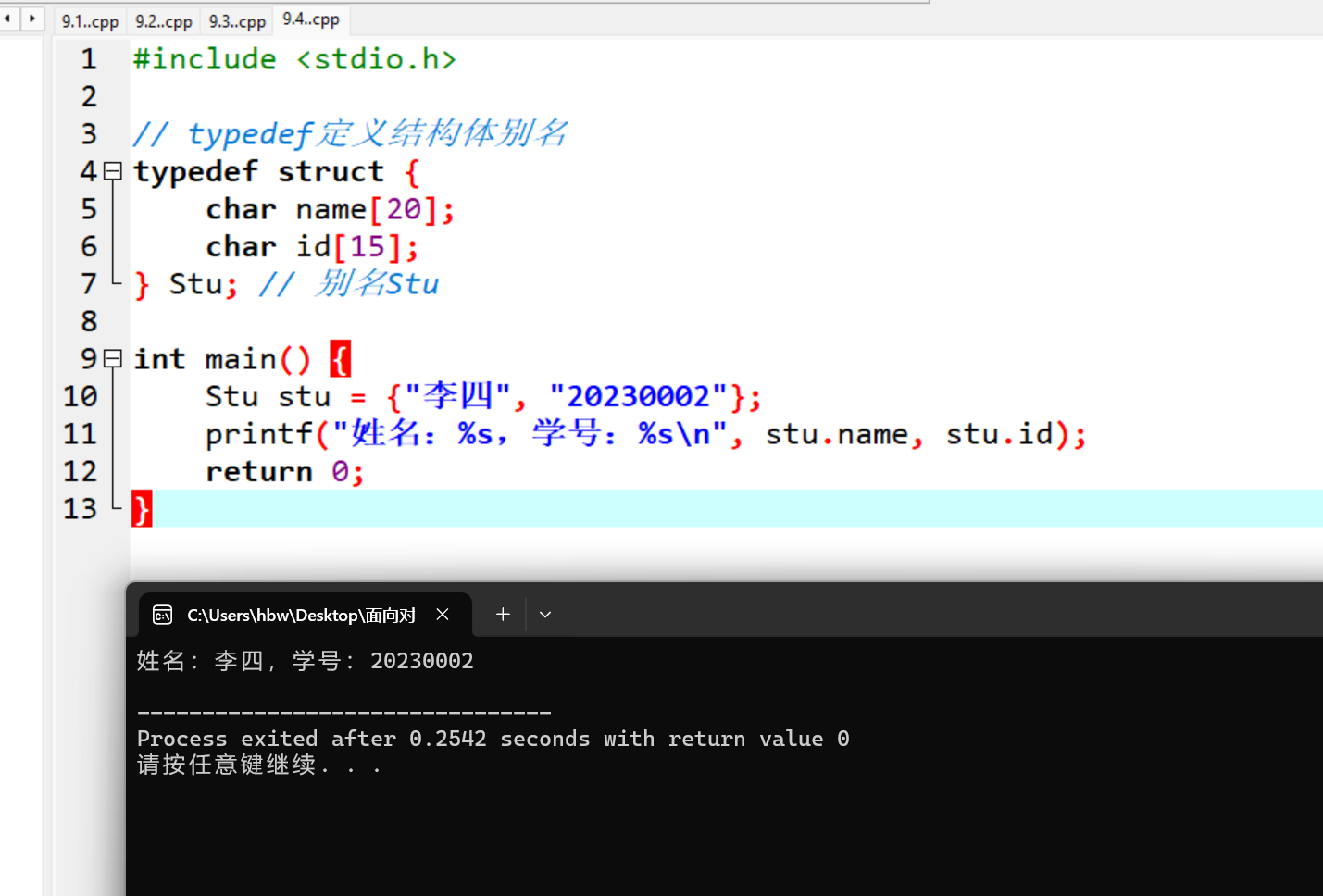1323x896 pixels.
Task: Click the return 0; statement
Action: pos(285,471)
